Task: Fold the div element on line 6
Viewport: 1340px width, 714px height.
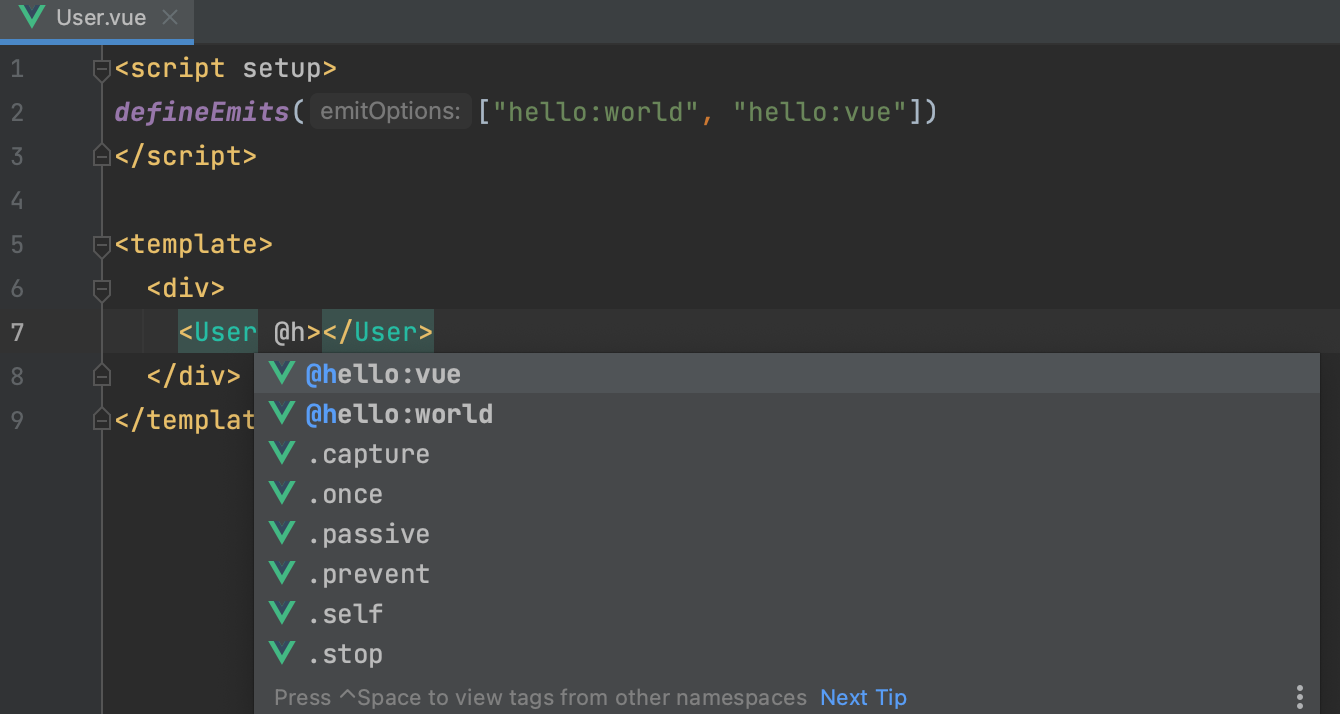Action: coord(101,289)
